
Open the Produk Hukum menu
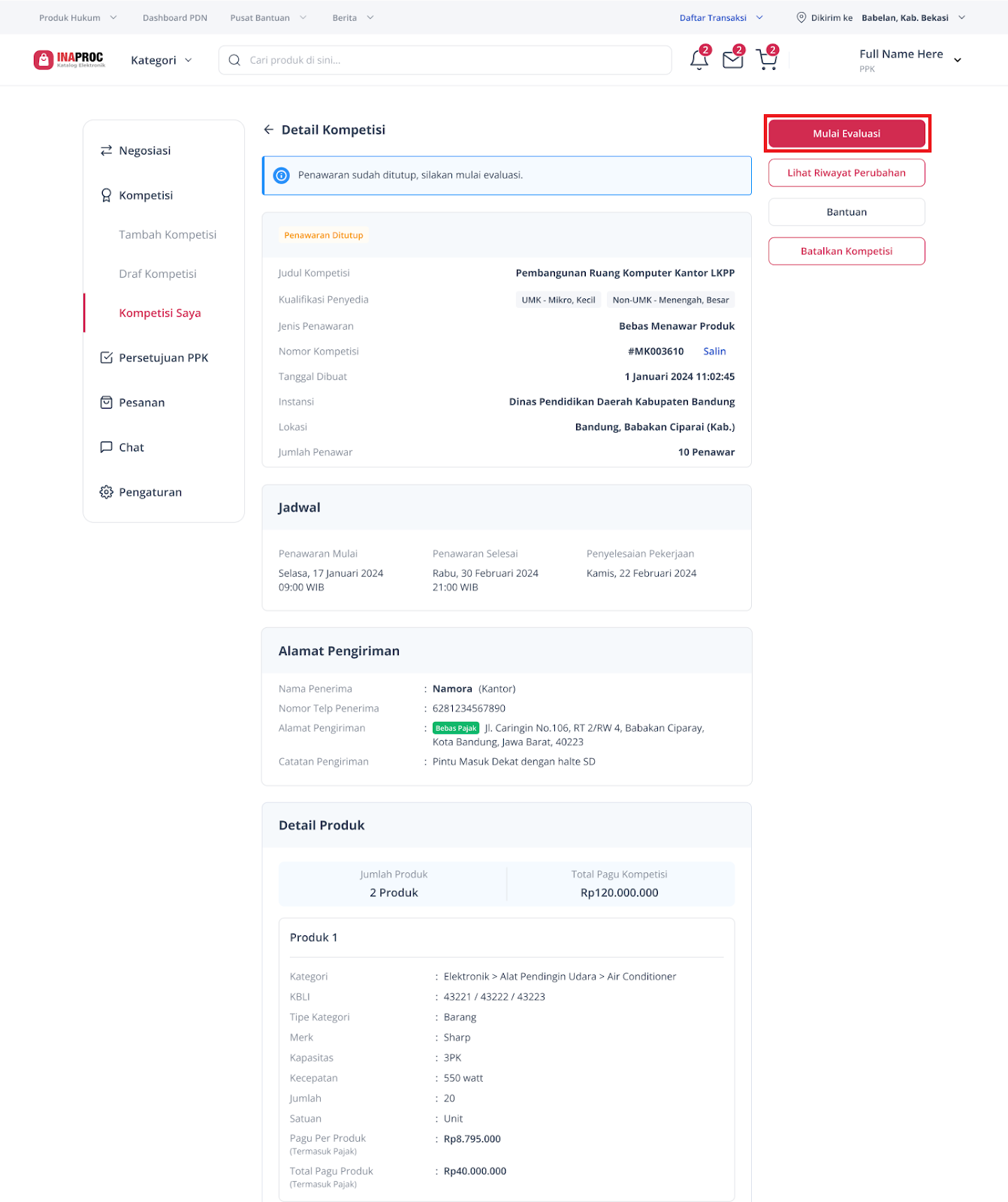click(77, 18)
